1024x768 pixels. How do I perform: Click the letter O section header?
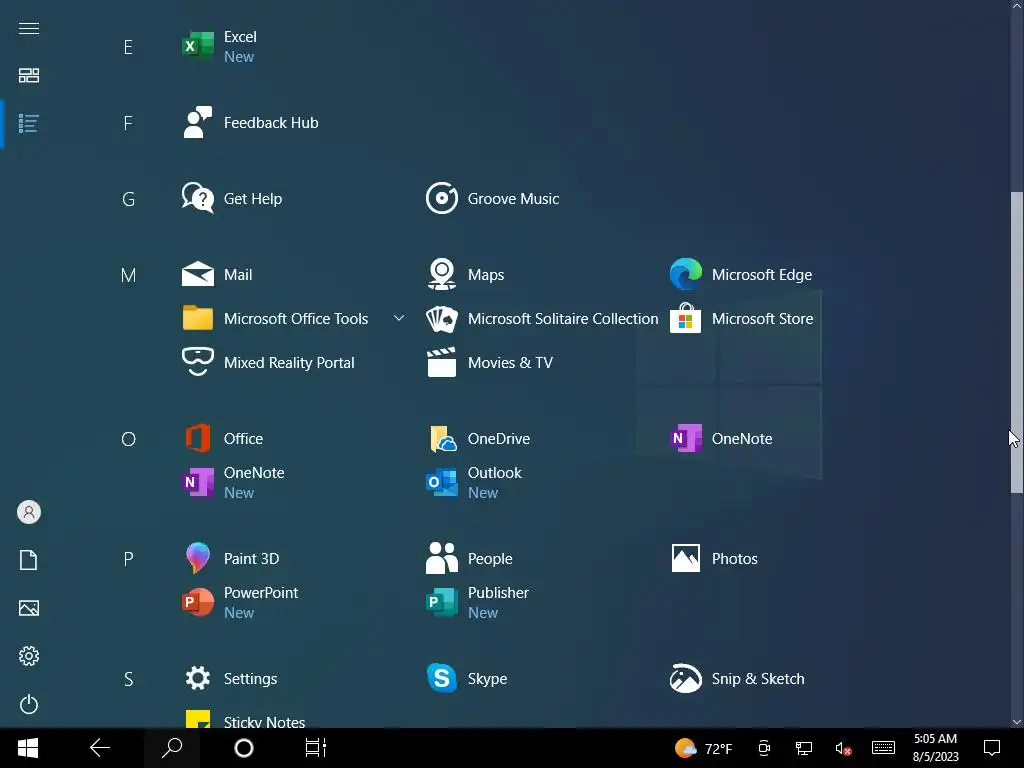point(128,440)
